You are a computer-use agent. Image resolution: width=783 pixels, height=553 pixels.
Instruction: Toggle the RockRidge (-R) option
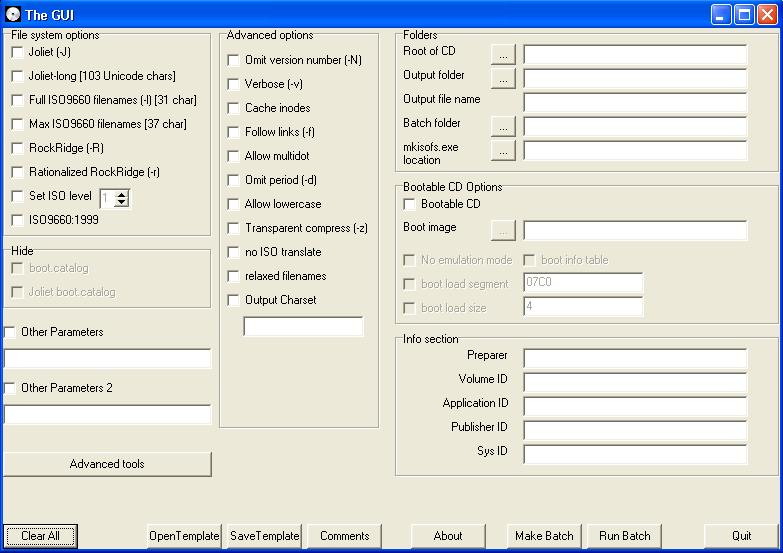point(17,148)
